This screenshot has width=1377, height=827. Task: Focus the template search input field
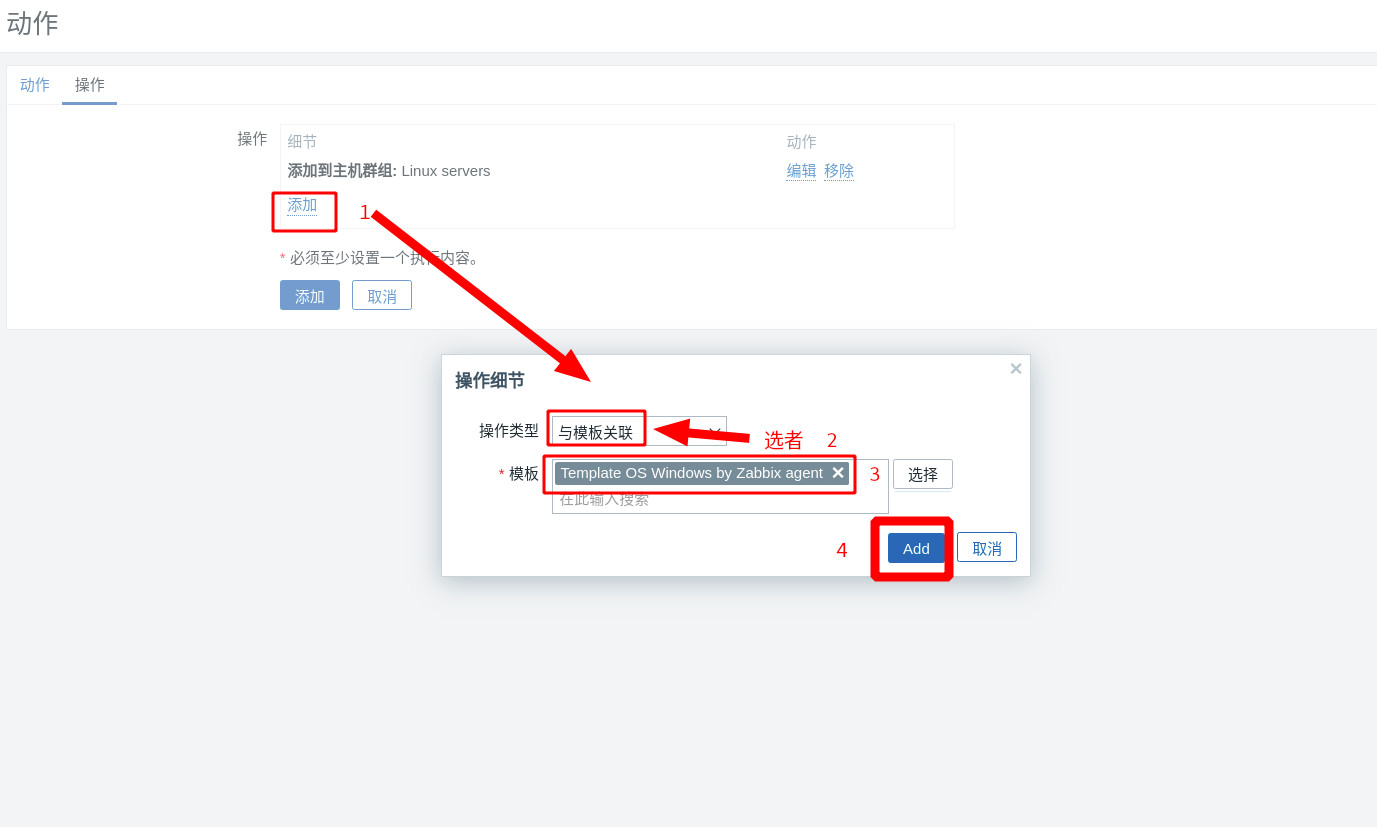(720, 499)
